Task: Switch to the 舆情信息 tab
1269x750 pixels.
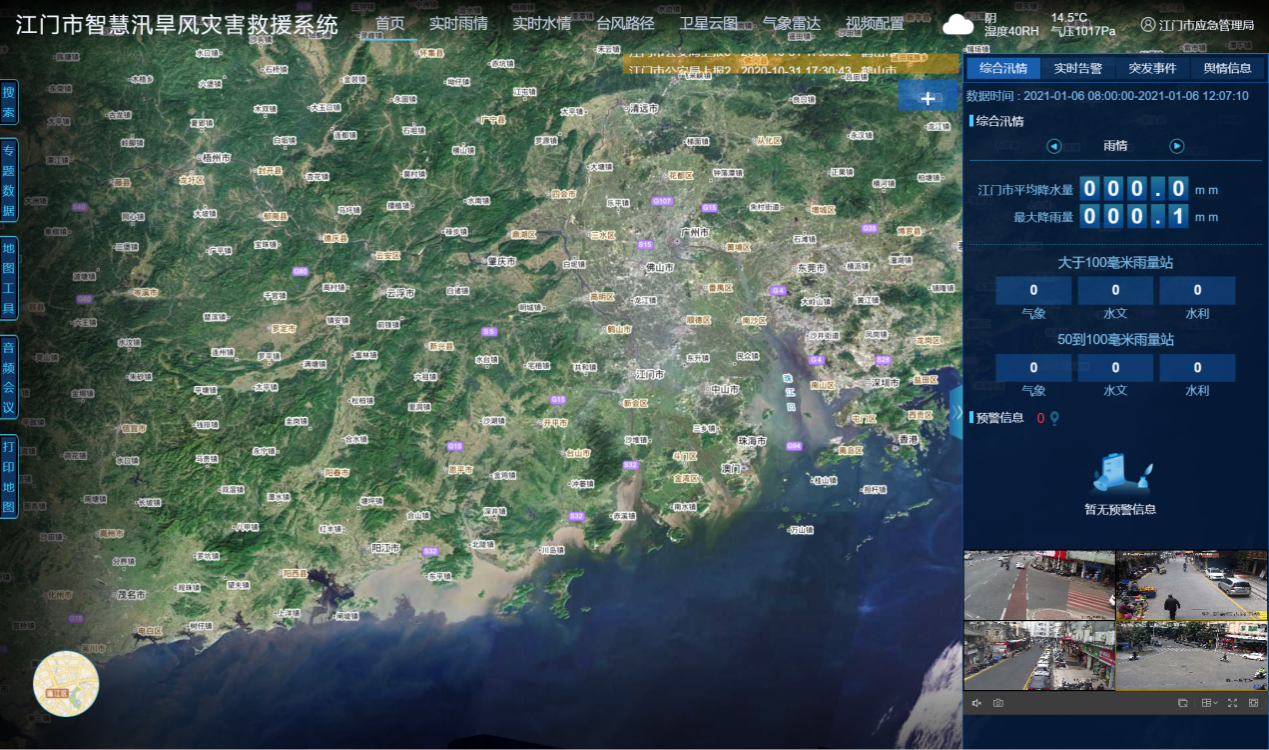Action: (1228, 68)
